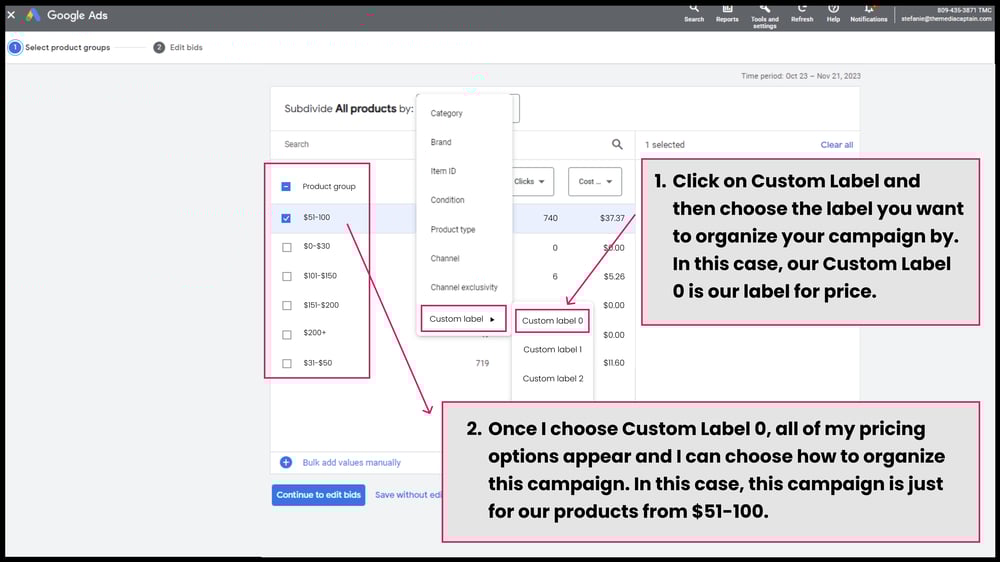Select Custom label 2
1000x562 pixels.
click(553, 378)
